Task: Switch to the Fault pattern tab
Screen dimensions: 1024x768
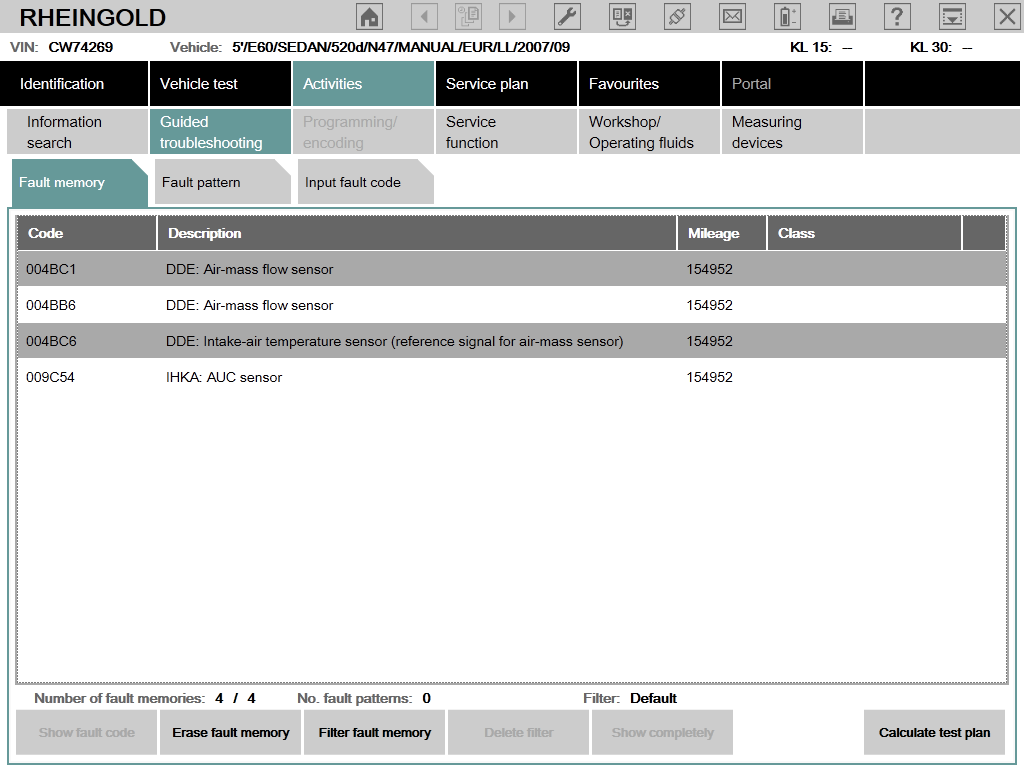Action: tap(223, 182)
